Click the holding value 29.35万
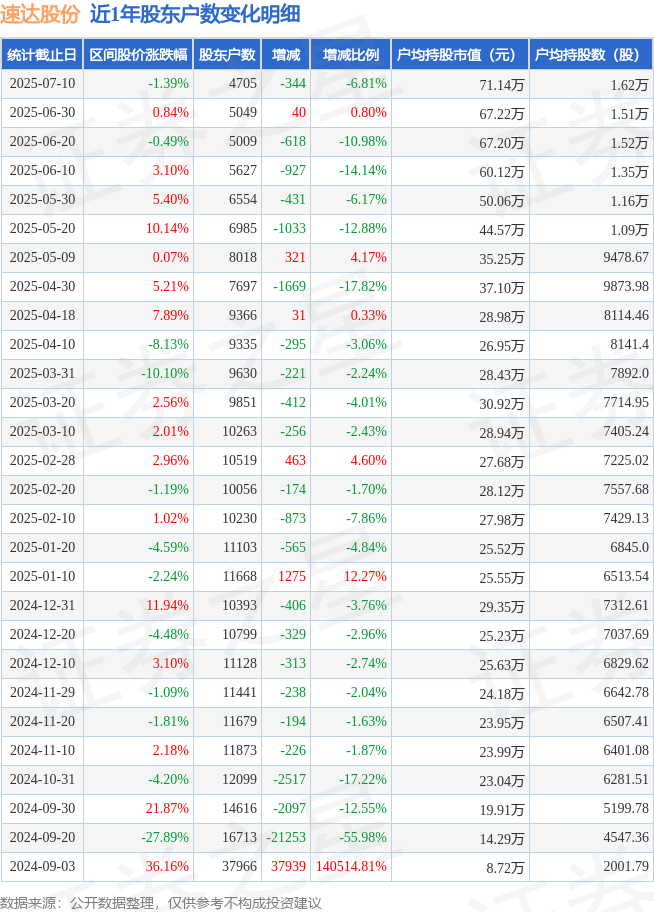 click(502, 607)
